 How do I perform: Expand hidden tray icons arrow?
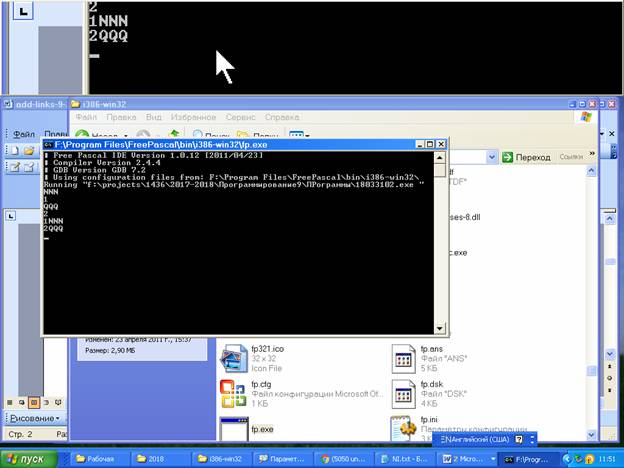567,460
